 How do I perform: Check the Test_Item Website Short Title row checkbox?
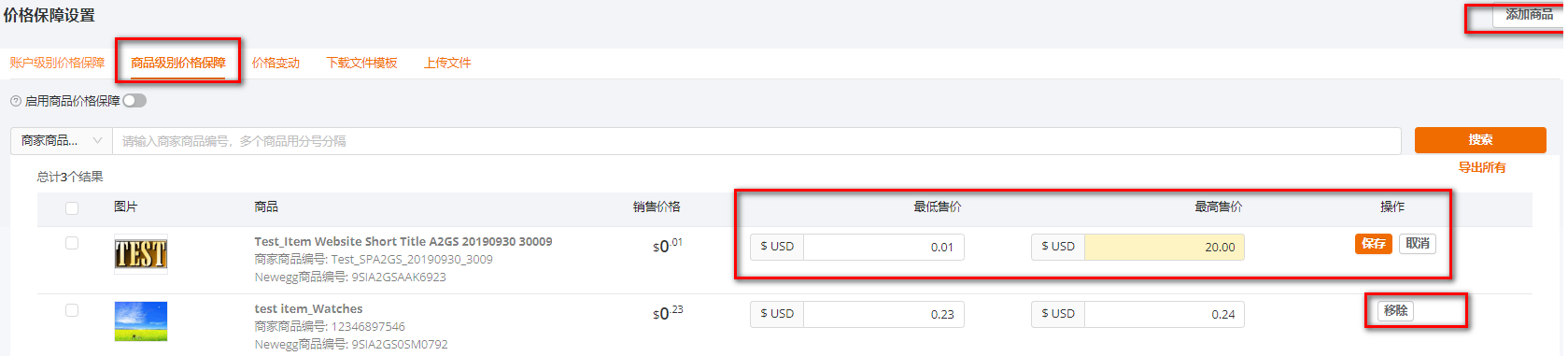(x=72, y=243)
